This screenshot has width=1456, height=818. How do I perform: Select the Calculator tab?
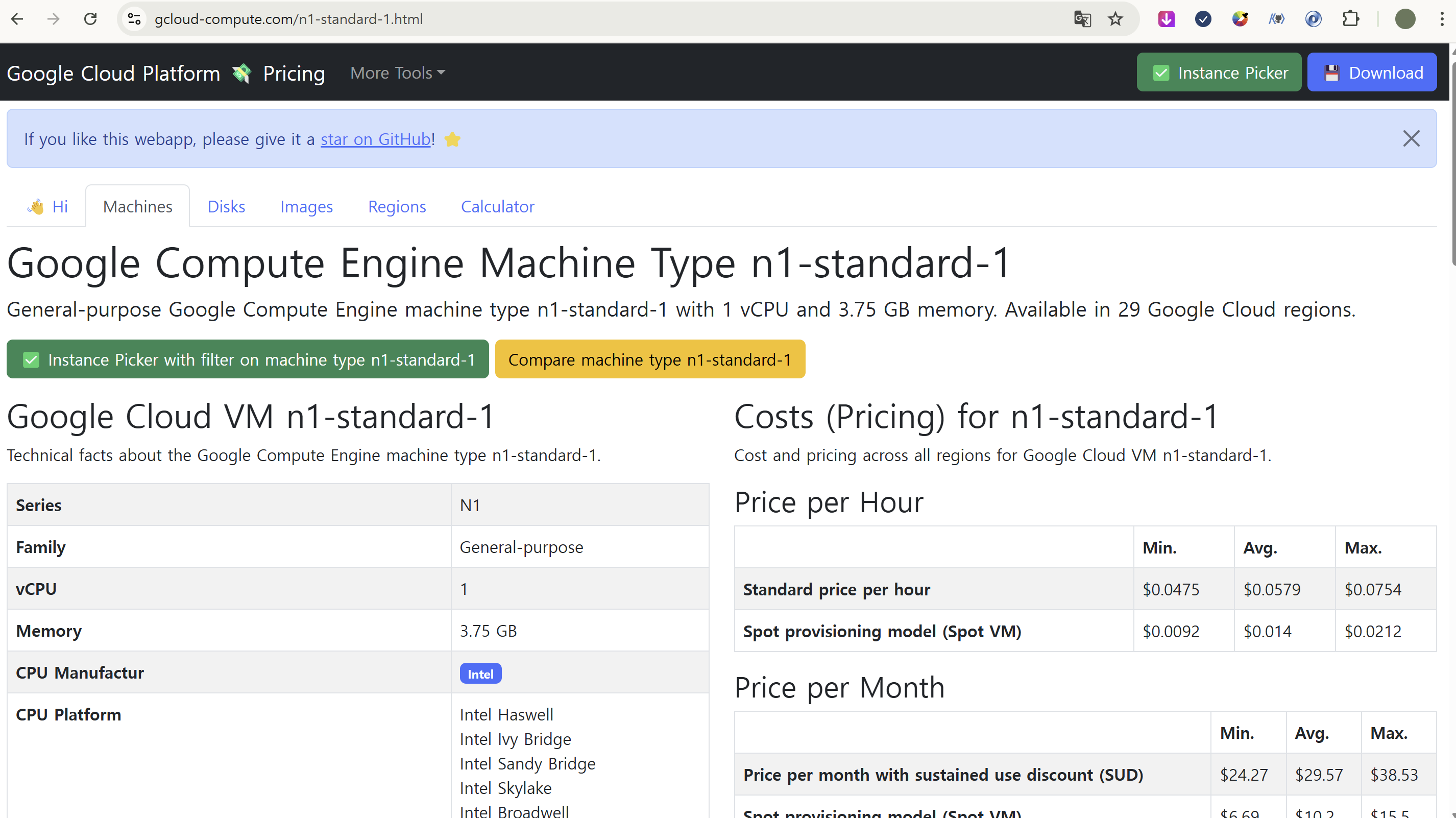coord(497,206)
